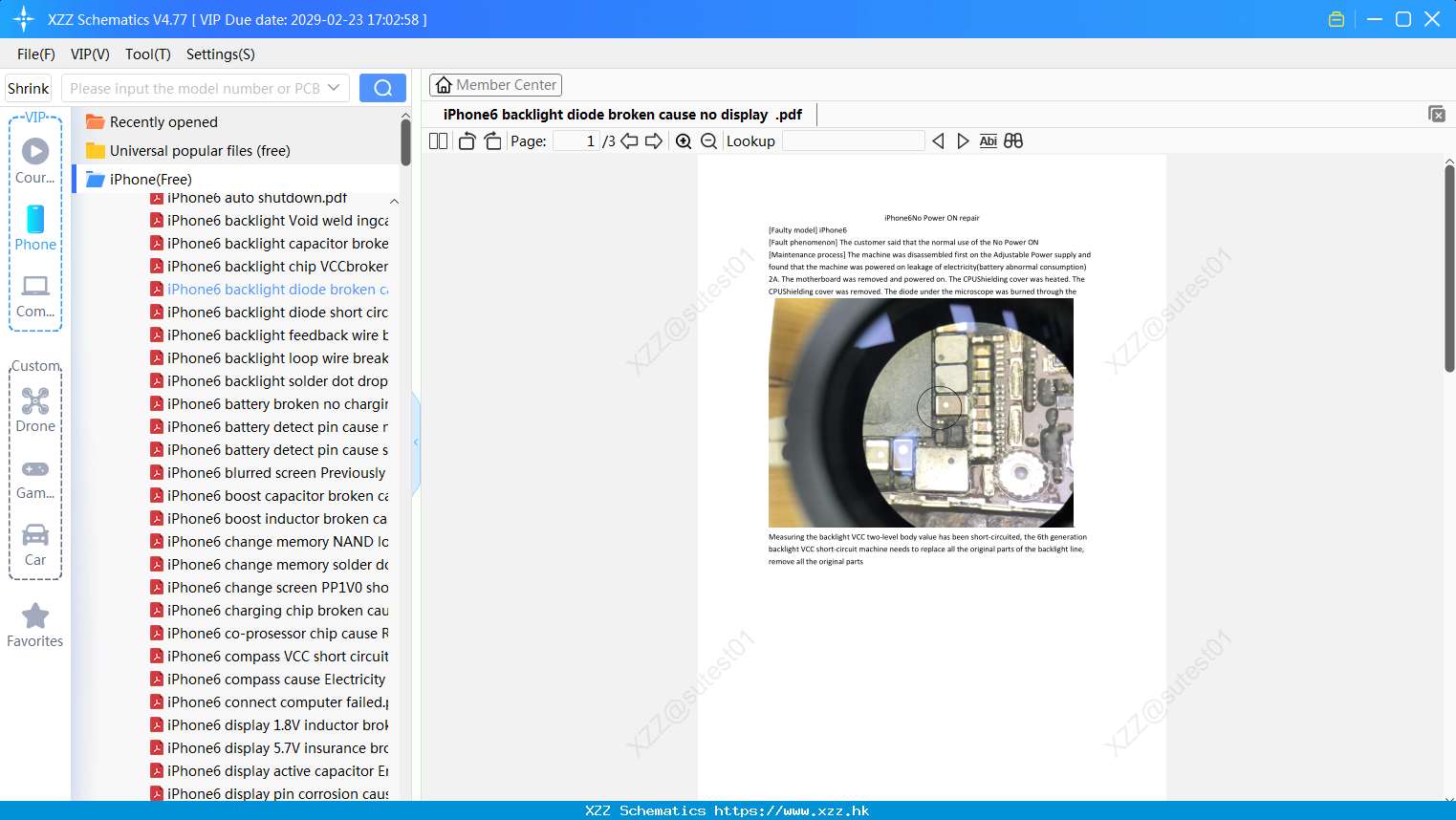
Task: Expand Universal popular files (free)
Action: pyautogui.click(x=237, y=150)
